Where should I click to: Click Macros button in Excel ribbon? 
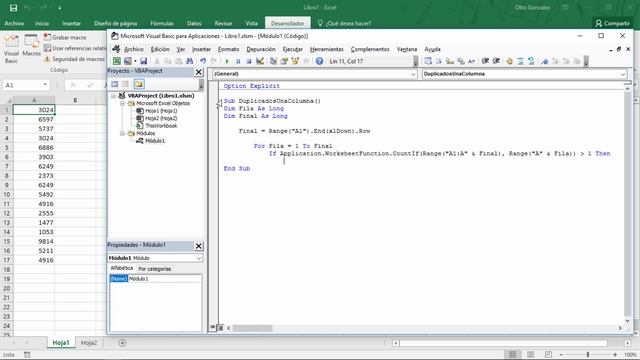coord(31,45)
